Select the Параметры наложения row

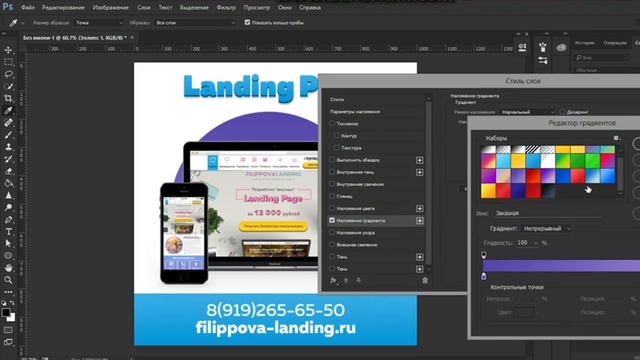point(376,111)
